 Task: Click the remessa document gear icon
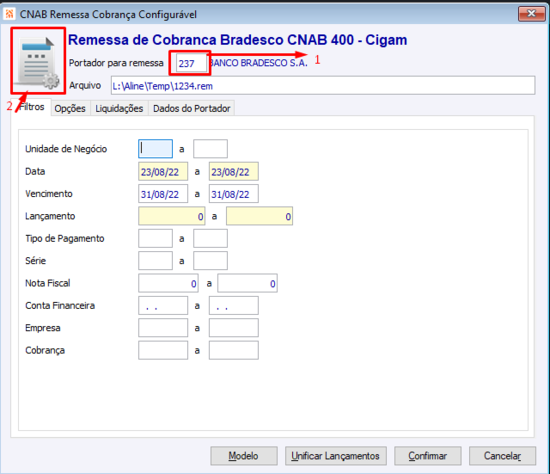(x=38, y=62)
